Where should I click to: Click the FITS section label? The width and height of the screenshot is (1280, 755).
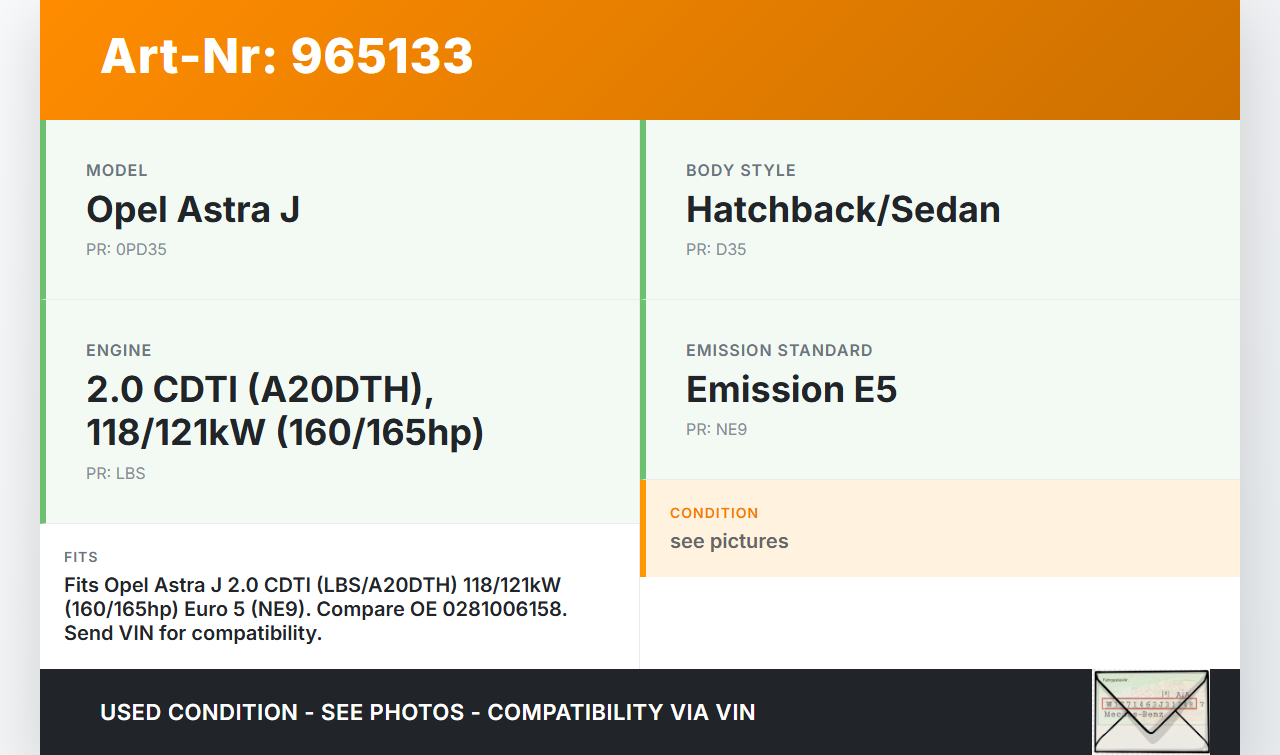[81, 557]
